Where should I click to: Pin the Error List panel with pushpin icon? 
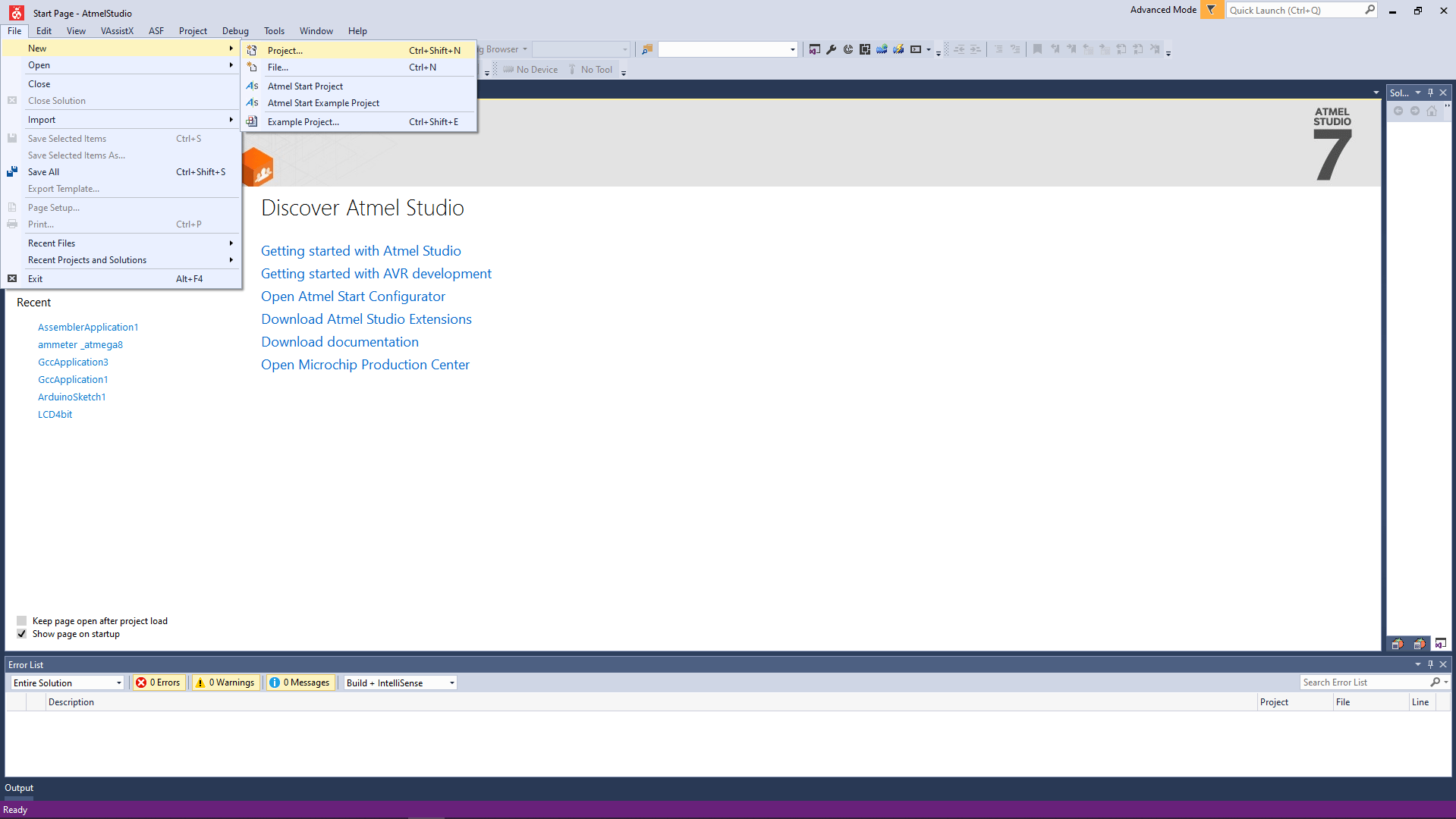click(x=1430, y=664)
